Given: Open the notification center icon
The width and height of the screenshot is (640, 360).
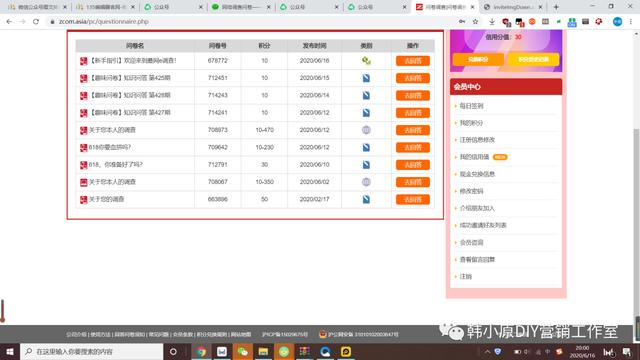Looking at the screenshot, I should [x=627, y=352].
